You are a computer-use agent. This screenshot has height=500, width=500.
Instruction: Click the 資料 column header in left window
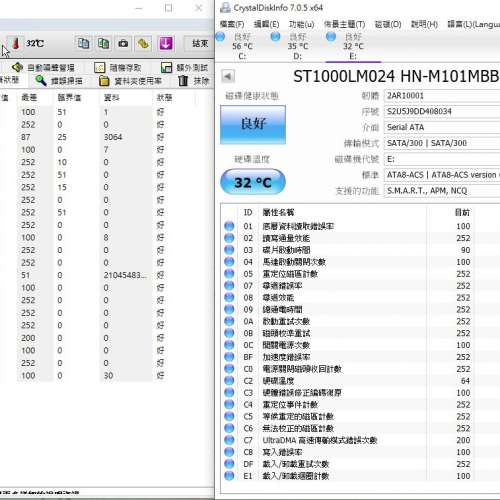[112, 98]
